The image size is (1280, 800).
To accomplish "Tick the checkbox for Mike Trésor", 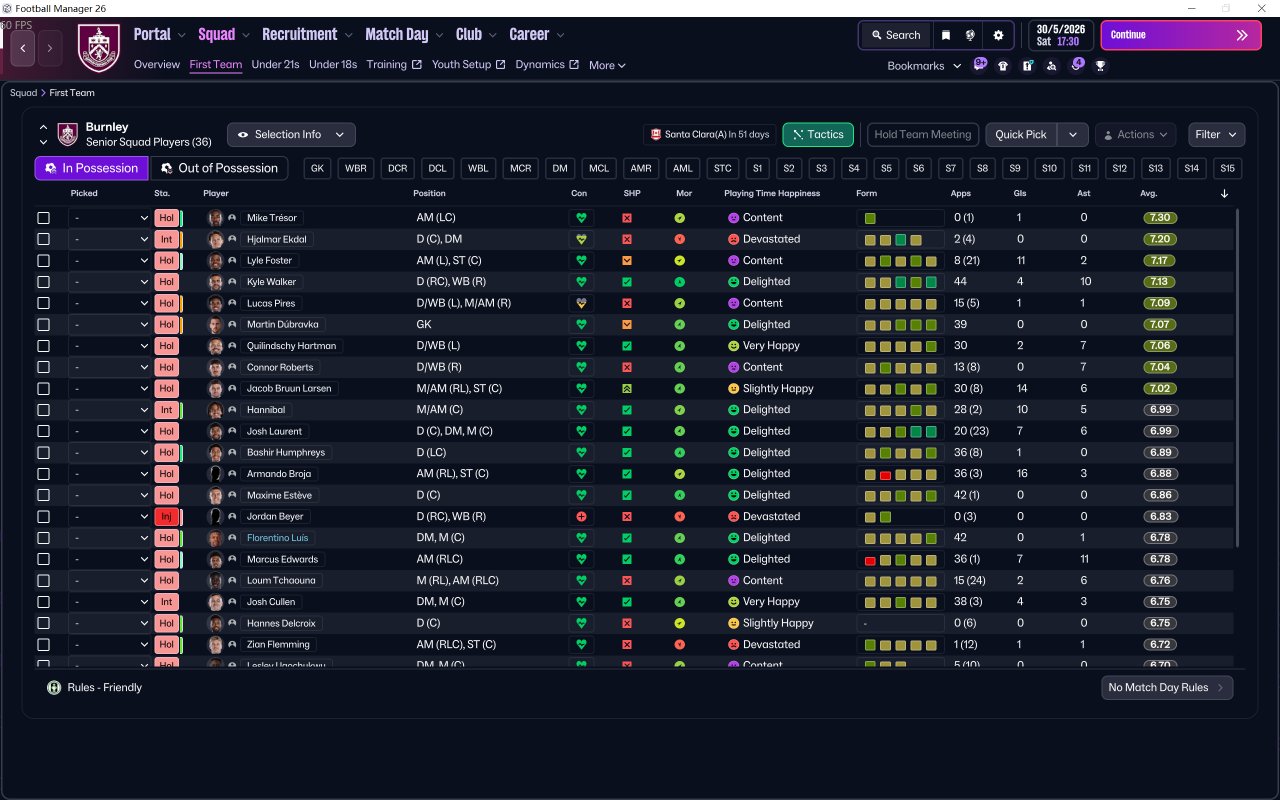I will point(43,218).
